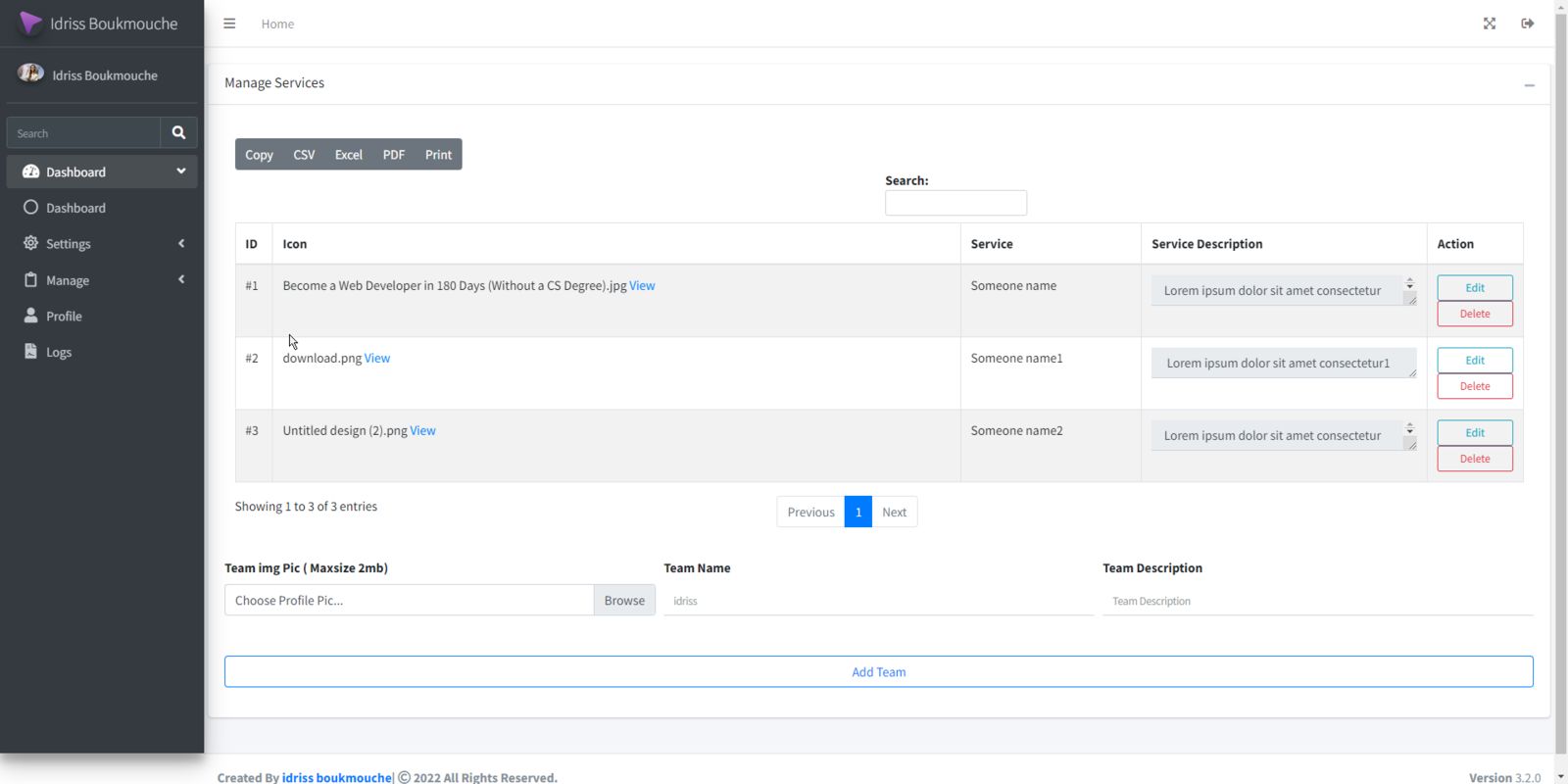Click the fullscreen expand icon

tap(1489, 24)
